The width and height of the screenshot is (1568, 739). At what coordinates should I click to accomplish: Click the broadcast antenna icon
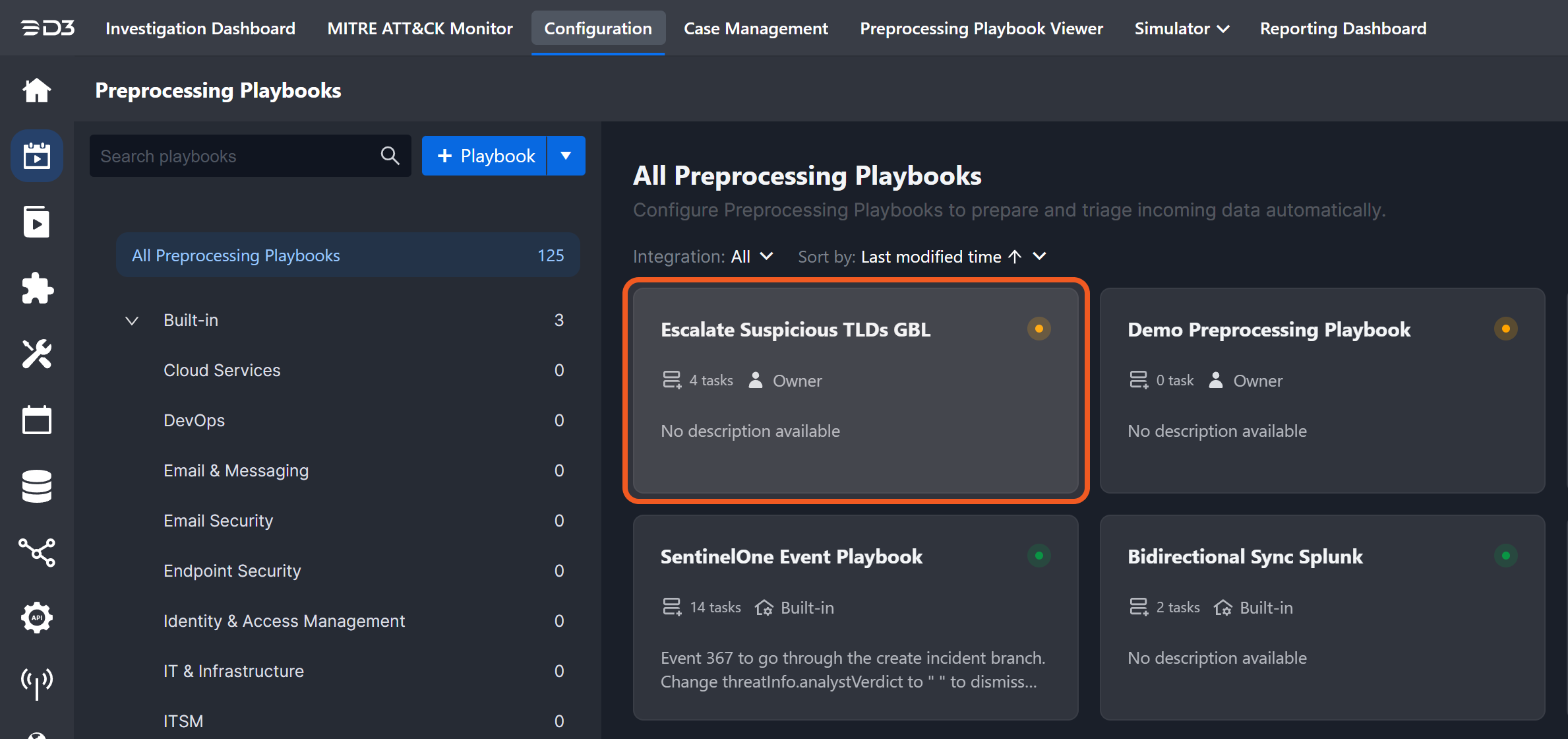37,682
